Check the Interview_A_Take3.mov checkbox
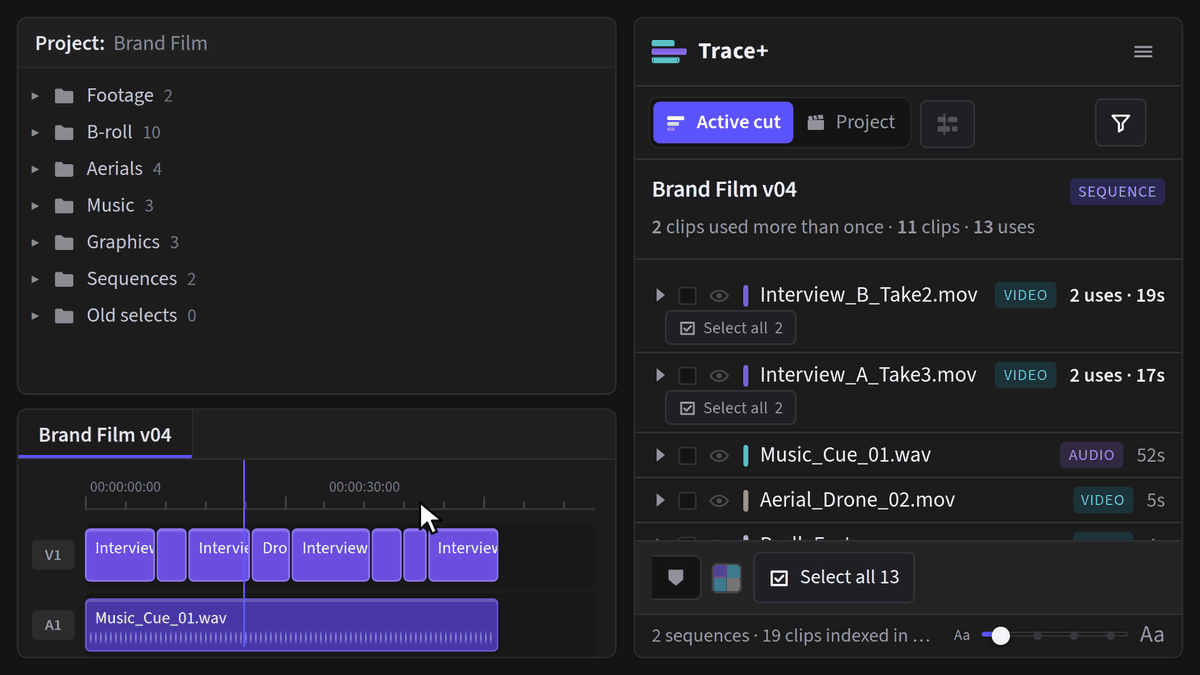This screenshot has width=1200, height=675. [x=687, y=375]
